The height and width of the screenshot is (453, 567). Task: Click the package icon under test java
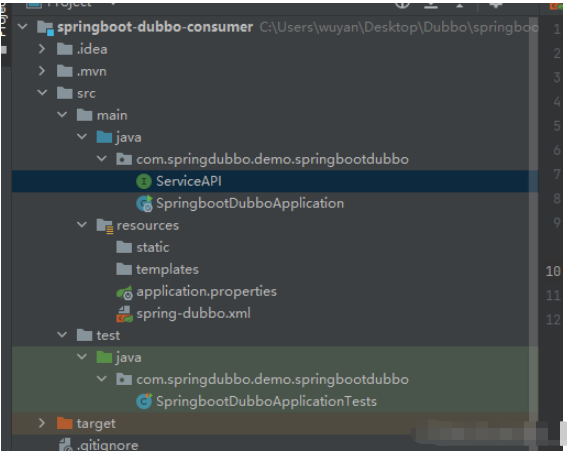click(x=124, y=379)
